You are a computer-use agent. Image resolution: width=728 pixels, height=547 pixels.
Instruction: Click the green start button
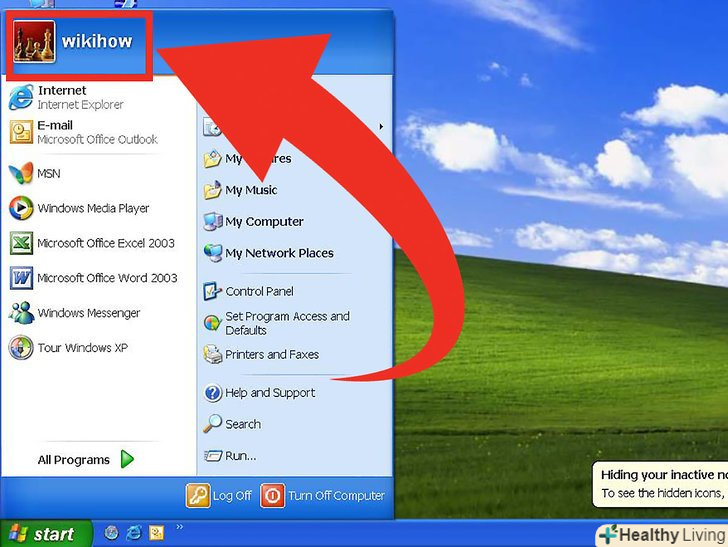(46, 534)
